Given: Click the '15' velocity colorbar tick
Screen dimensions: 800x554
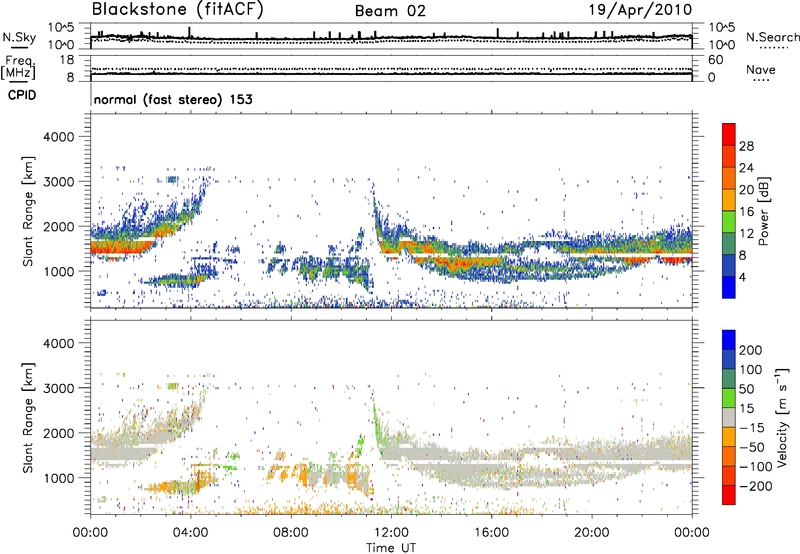Looking at the screenshot, I should tap(746, 409).
